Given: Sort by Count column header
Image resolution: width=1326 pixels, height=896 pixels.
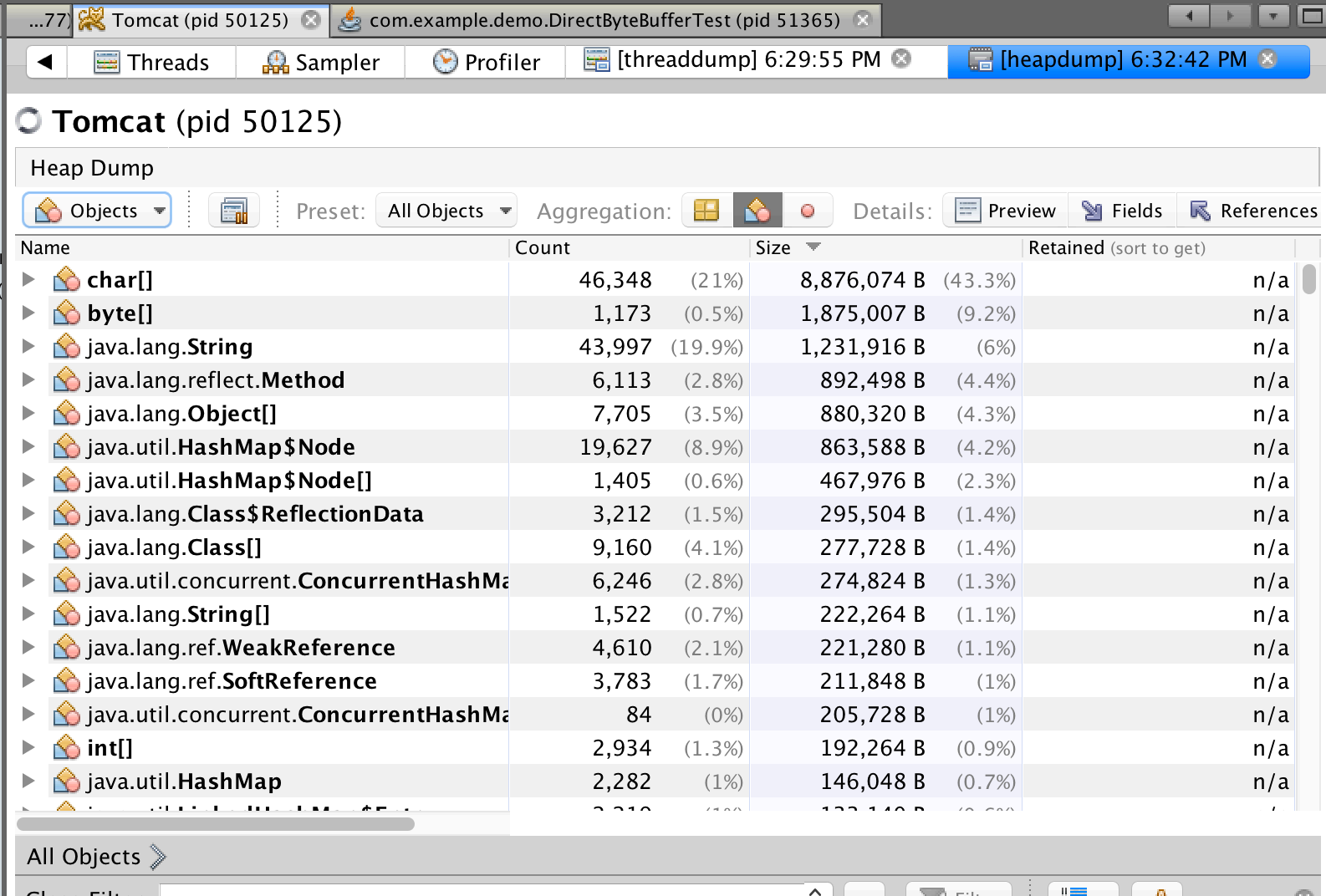Looking at the screenshot, I should [x=629, y=248].
